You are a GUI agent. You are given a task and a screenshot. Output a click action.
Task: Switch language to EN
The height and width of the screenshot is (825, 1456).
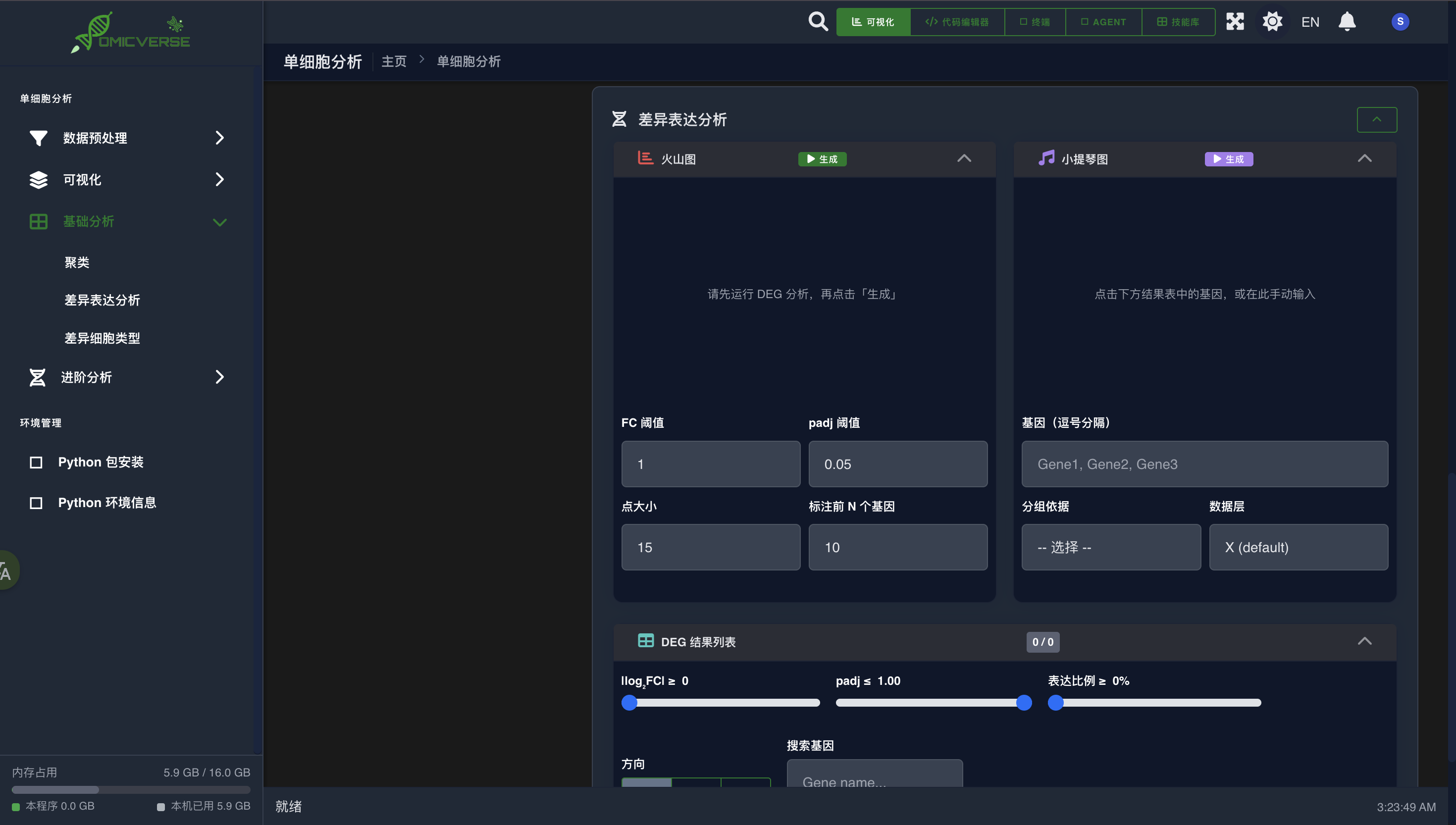(1310, 22)
